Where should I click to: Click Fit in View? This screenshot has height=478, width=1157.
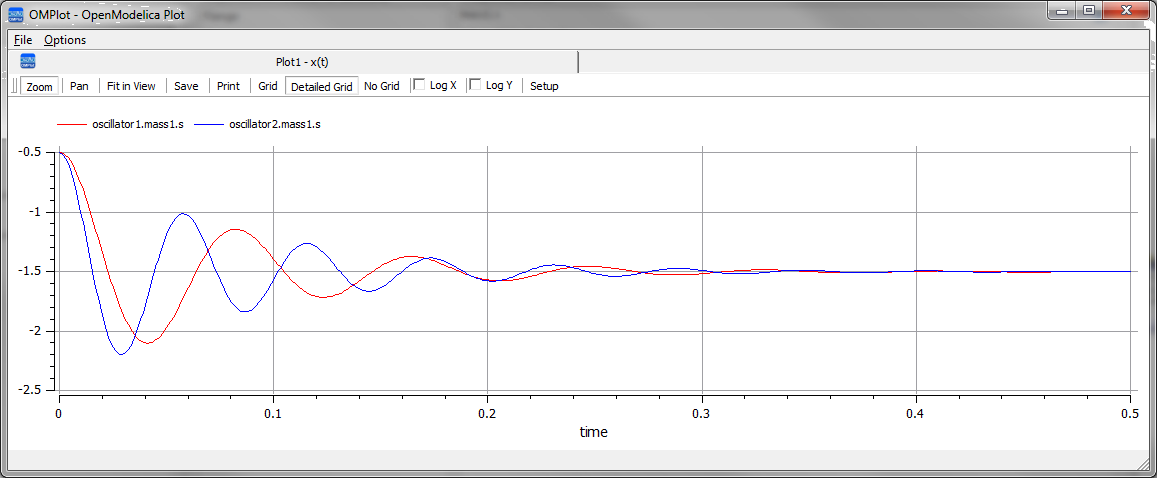(x=131, y=86)
